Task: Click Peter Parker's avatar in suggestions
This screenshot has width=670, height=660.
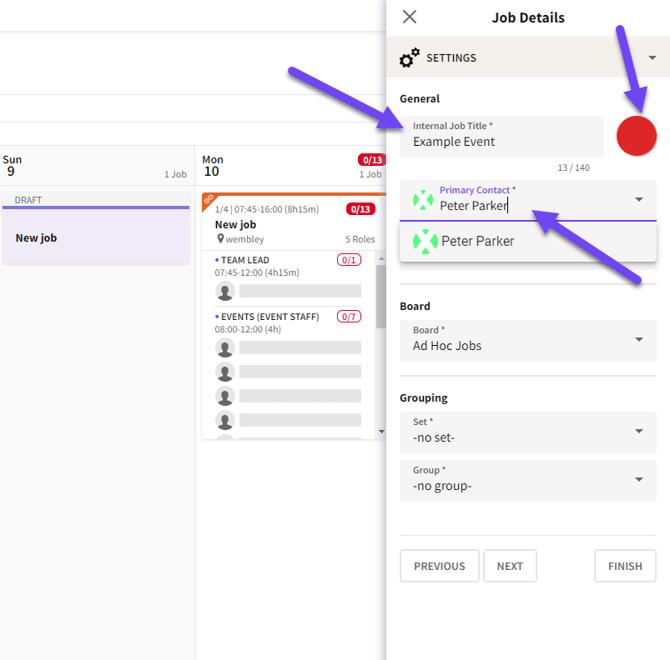Action: click(x=425, y=241)
